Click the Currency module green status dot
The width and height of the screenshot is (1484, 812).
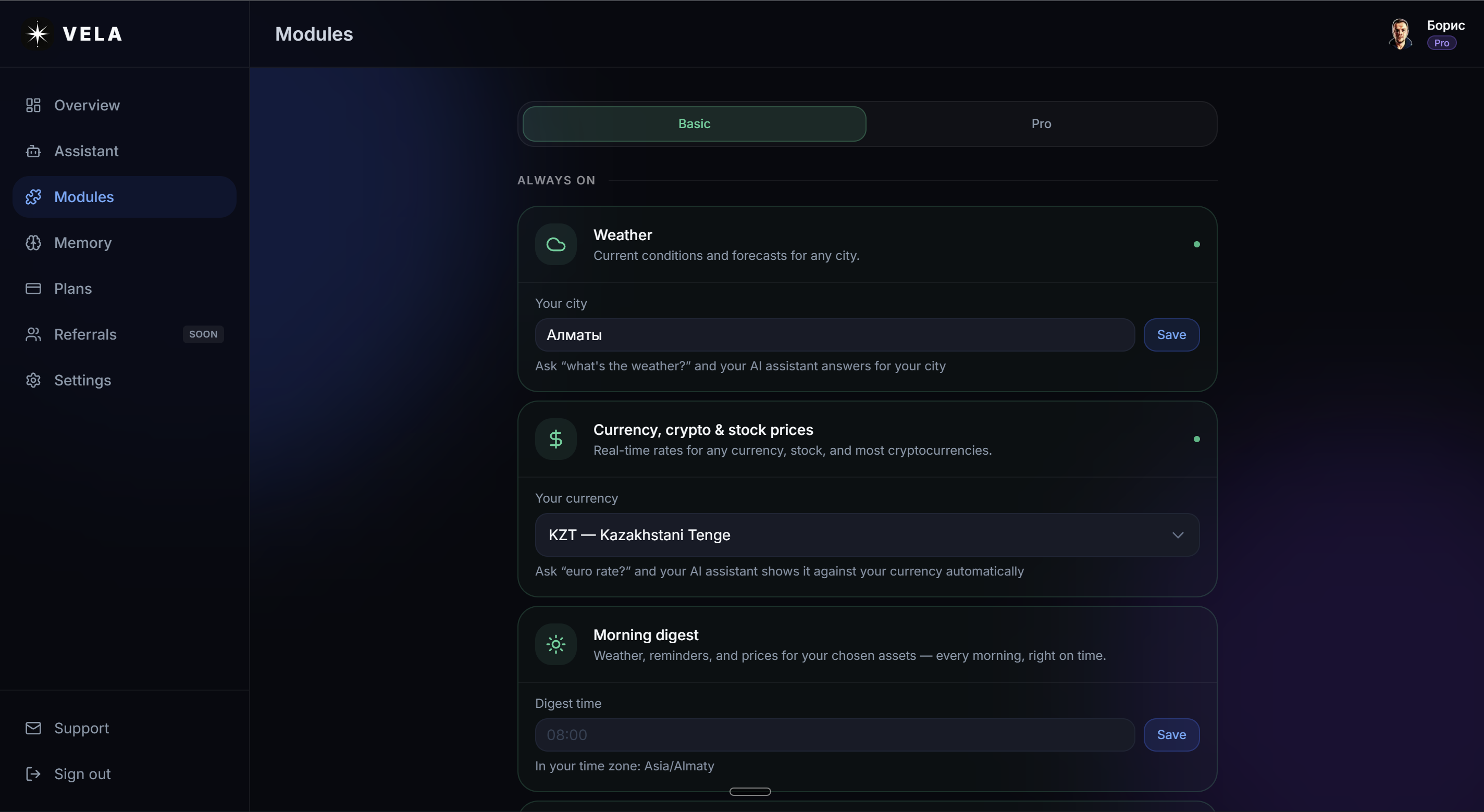pyautogui.click(x=1196, y=440)
